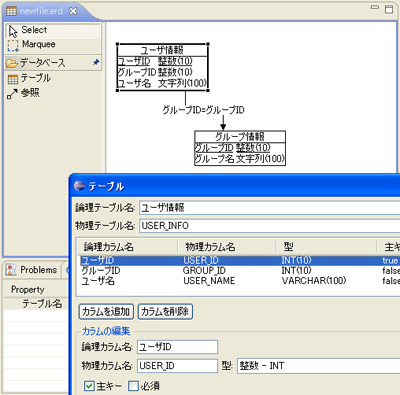This screenshot has width=400, height=395.
Task: Click the GROUP_ID physical name cell
Action: 204,270
